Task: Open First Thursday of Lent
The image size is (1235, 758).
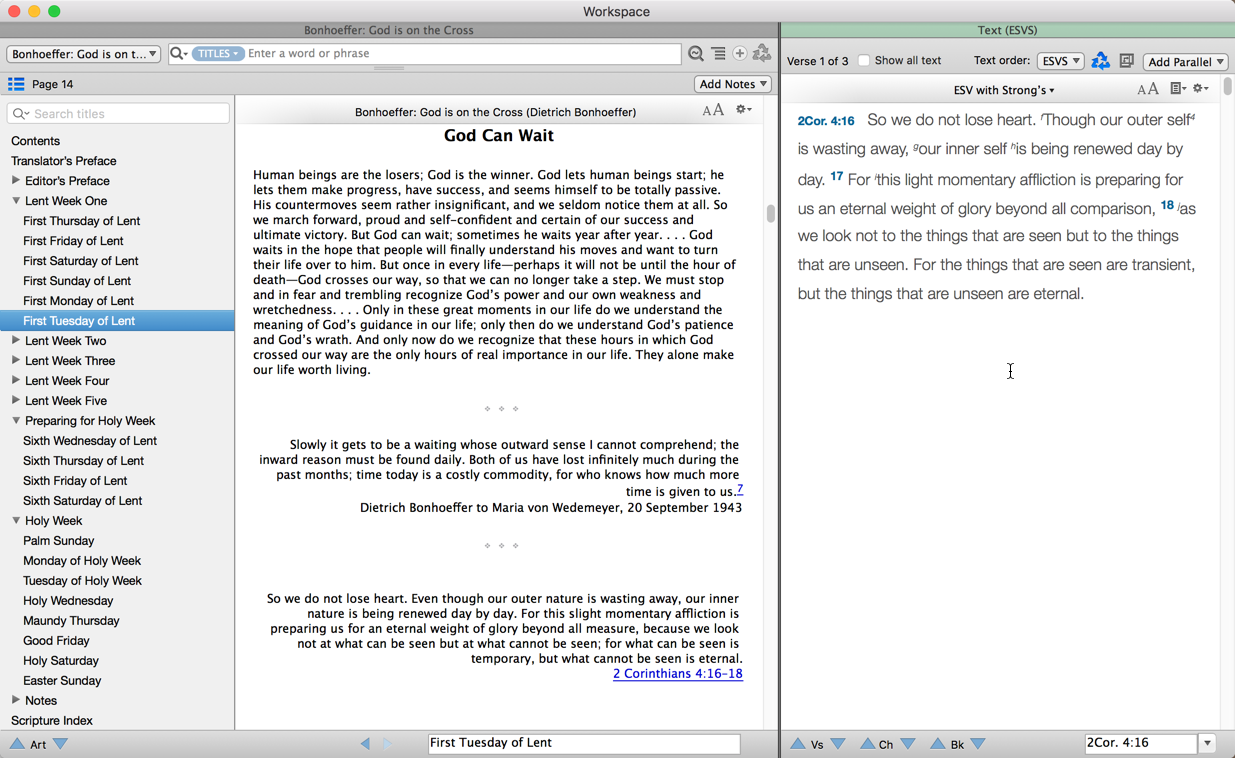Action: tap(81, 221)
